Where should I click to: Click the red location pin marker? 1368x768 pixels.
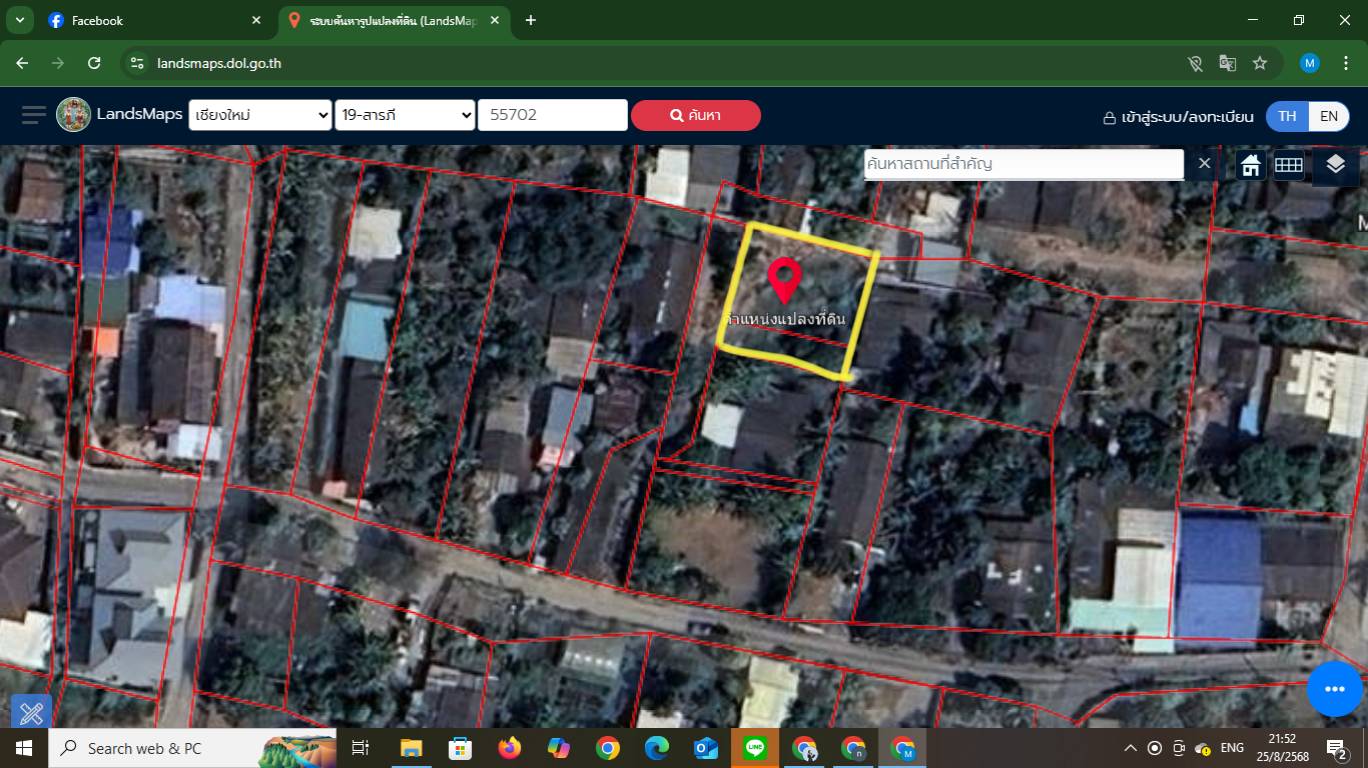tap(784, 279)
